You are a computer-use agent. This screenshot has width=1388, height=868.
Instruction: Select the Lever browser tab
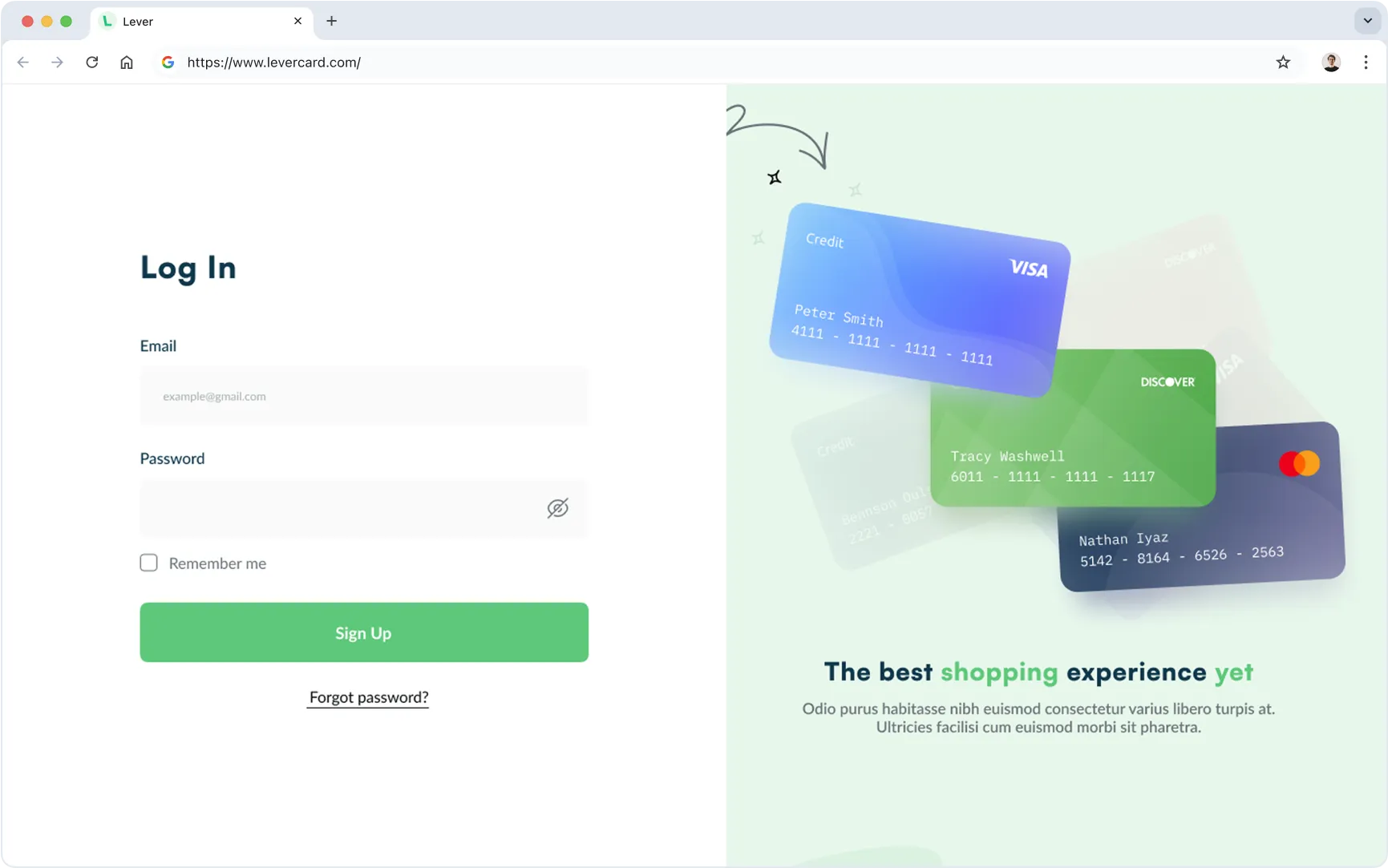click(x=201, y=22)
